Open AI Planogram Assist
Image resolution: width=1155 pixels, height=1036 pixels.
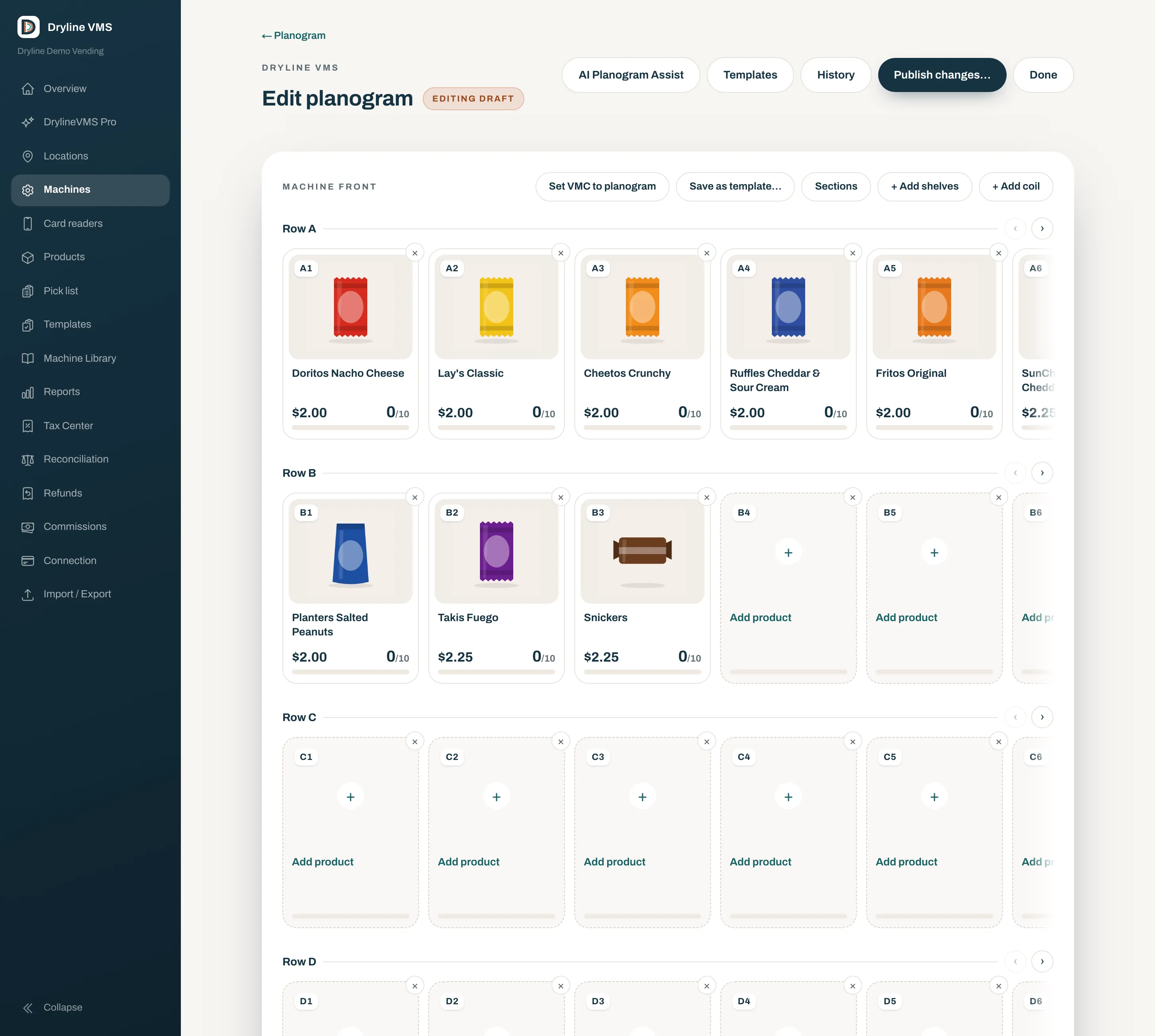pos(631,75)
